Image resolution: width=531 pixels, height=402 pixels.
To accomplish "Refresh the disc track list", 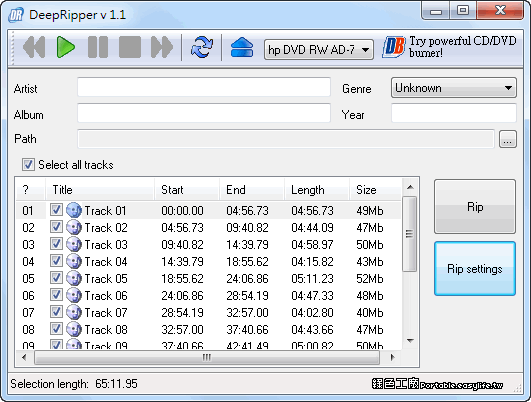I will pyautogui.click(x=202, y=47).
